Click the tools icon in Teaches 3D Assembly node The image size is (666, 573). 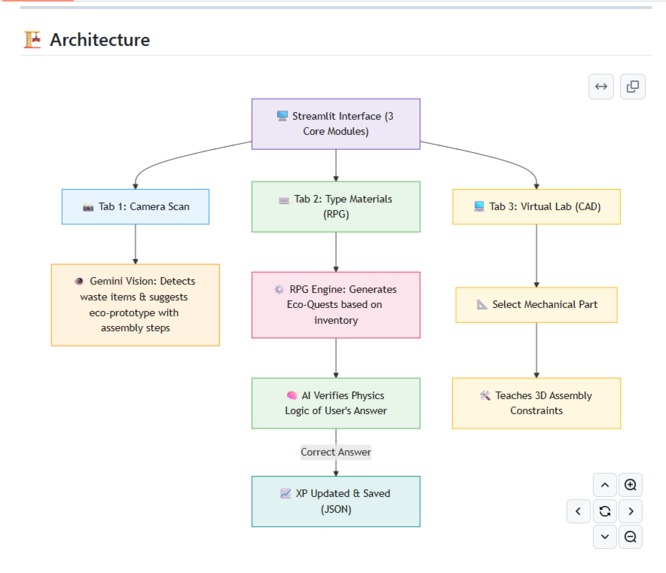(485, 395)
